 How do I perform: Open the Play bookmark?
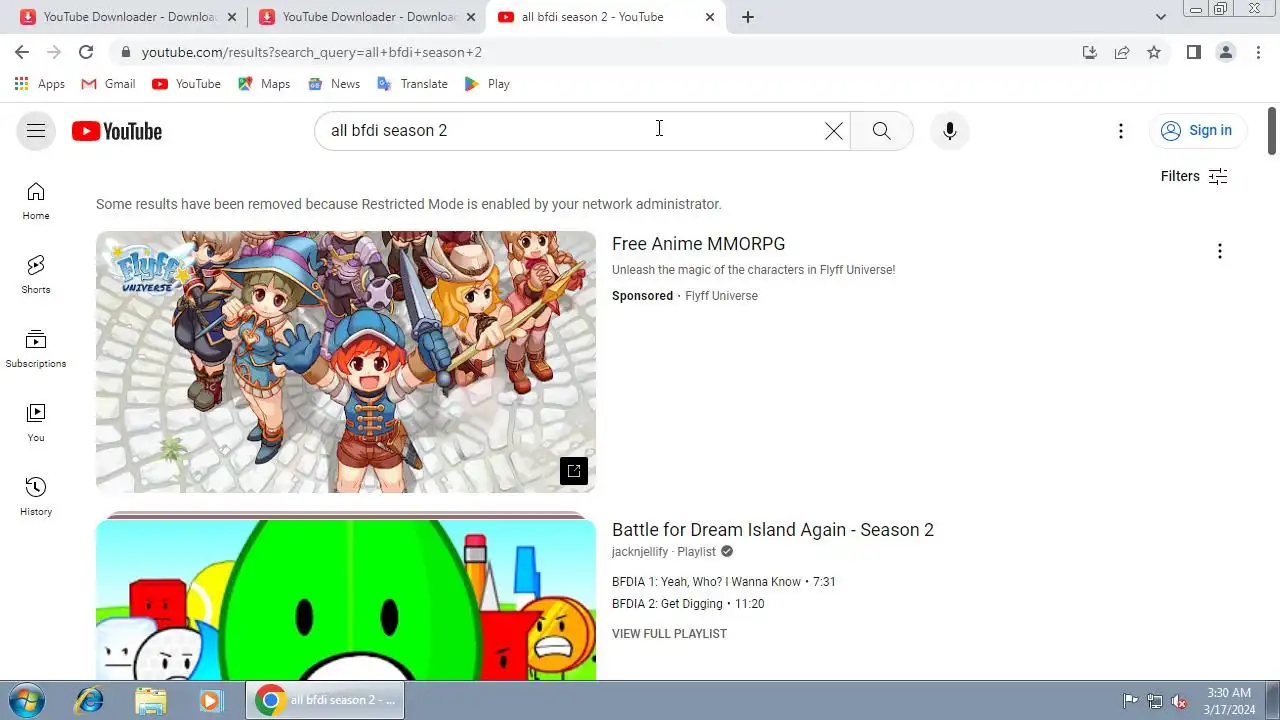[488, 84]
